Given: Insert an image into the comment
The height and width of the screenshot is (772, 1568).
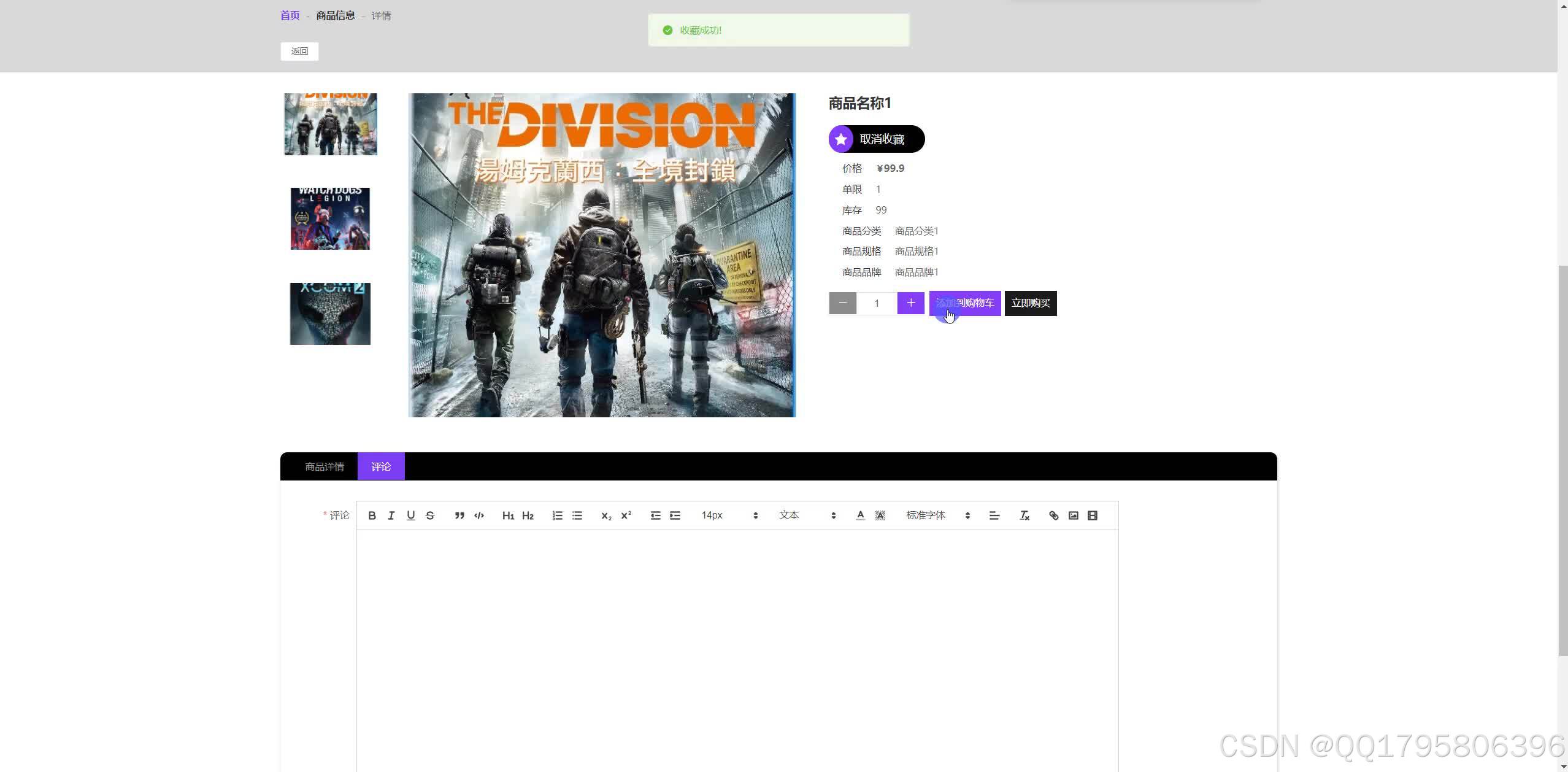Looking at the screenshot, I should [x=1073, y=515].
